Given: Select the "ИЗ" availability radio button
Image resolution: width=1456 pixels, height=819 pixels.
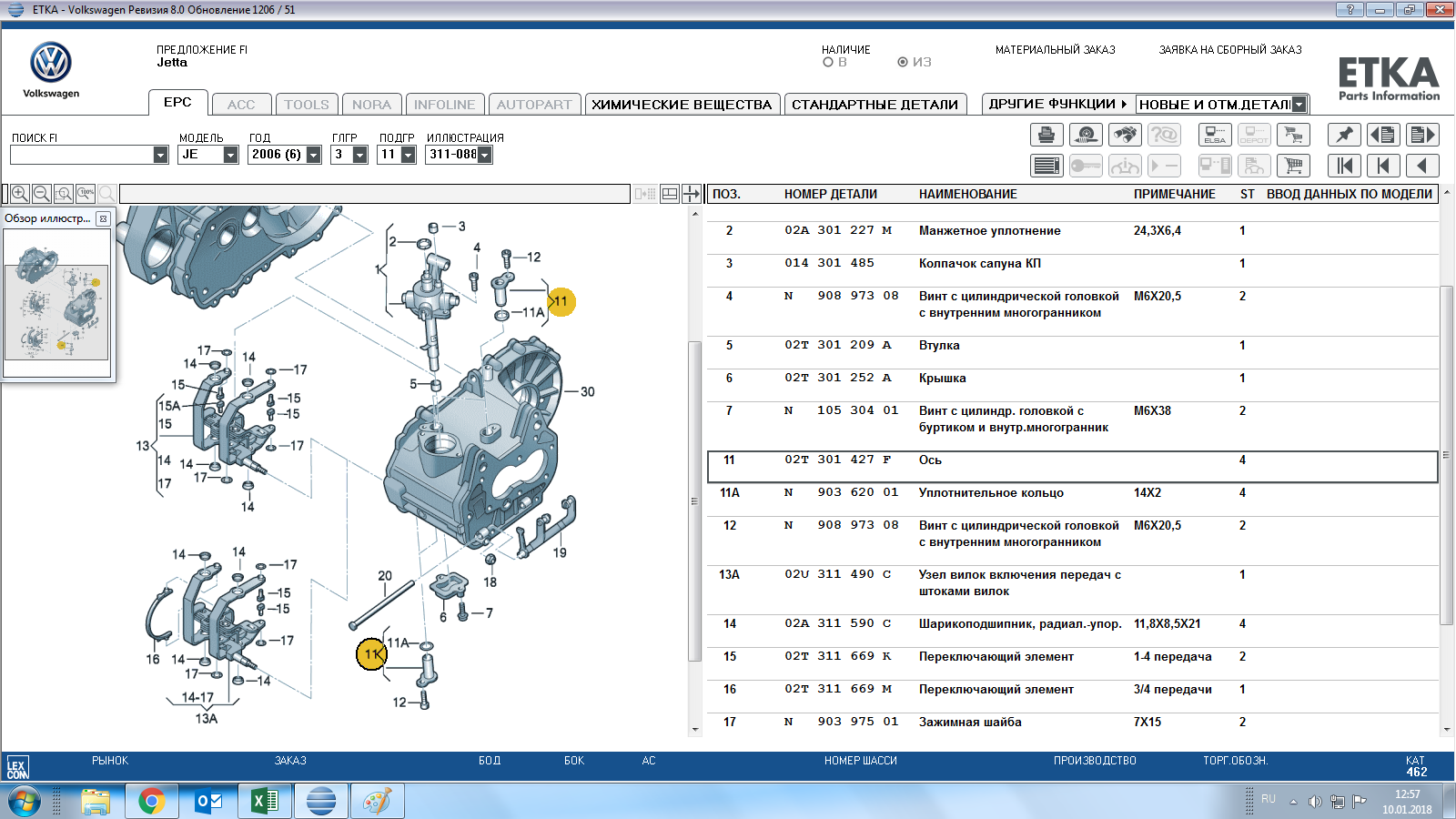Looking at the screenshot, I should [x=903, y=63].
